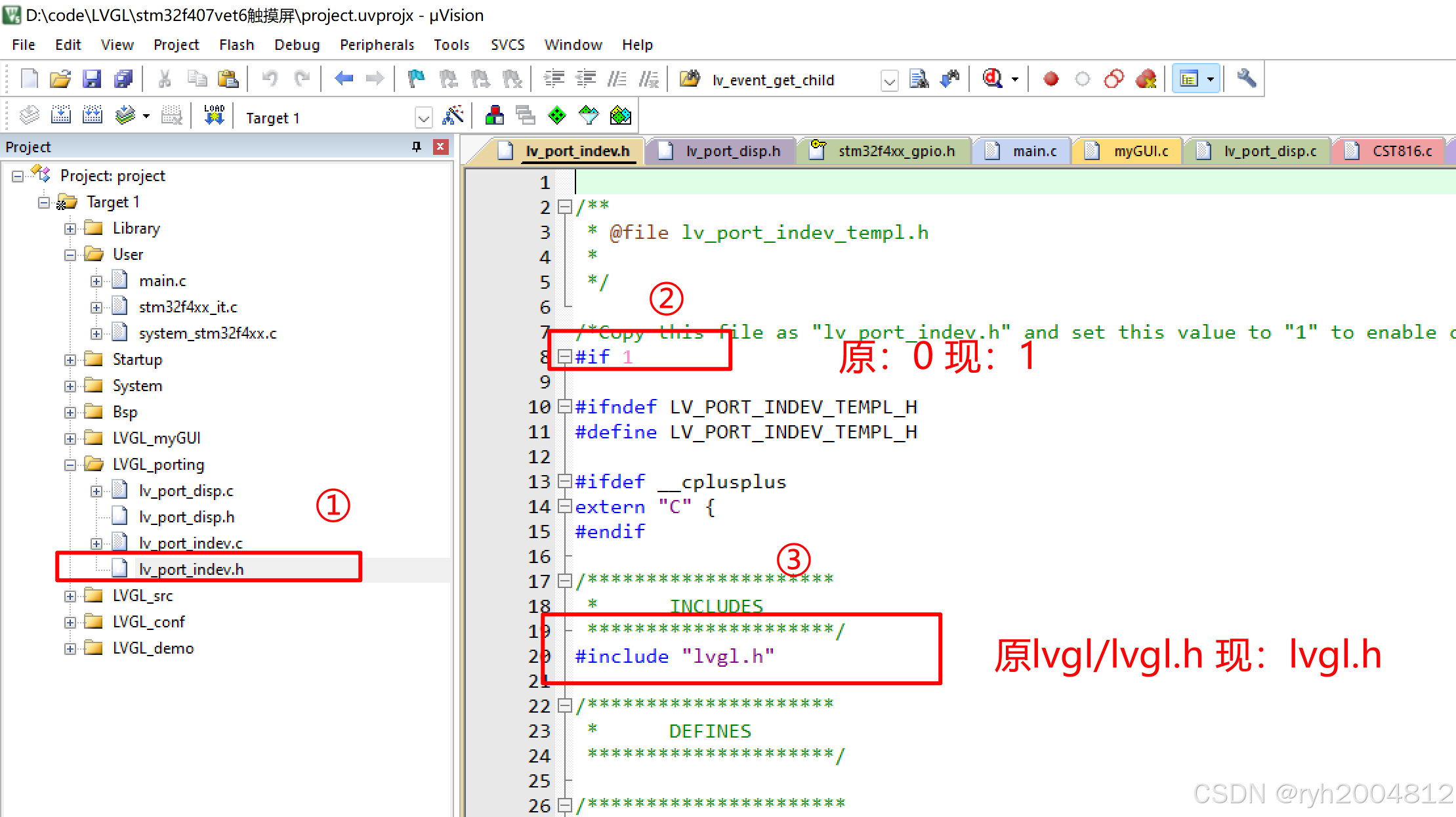Download code to target flash

(x=213, y=114)
